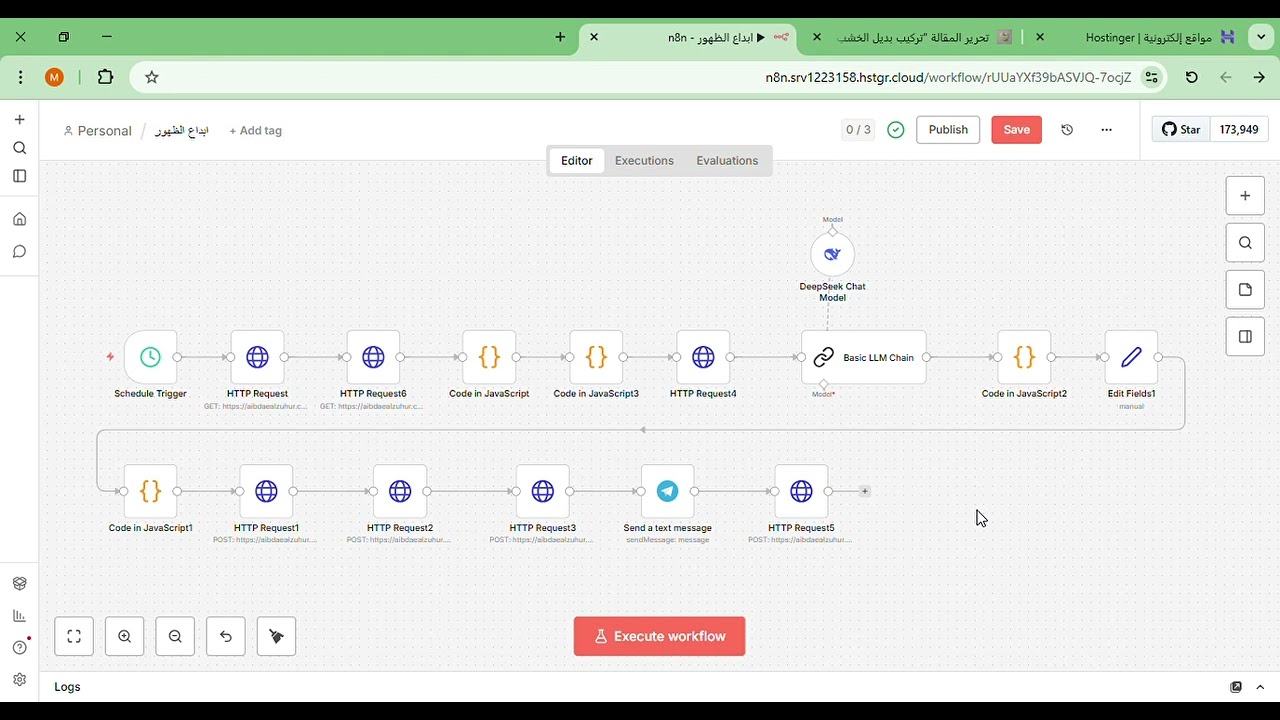Select the HTTP Request2 node
Screen dimensions: 1280x720
click(x=400, y=491)
